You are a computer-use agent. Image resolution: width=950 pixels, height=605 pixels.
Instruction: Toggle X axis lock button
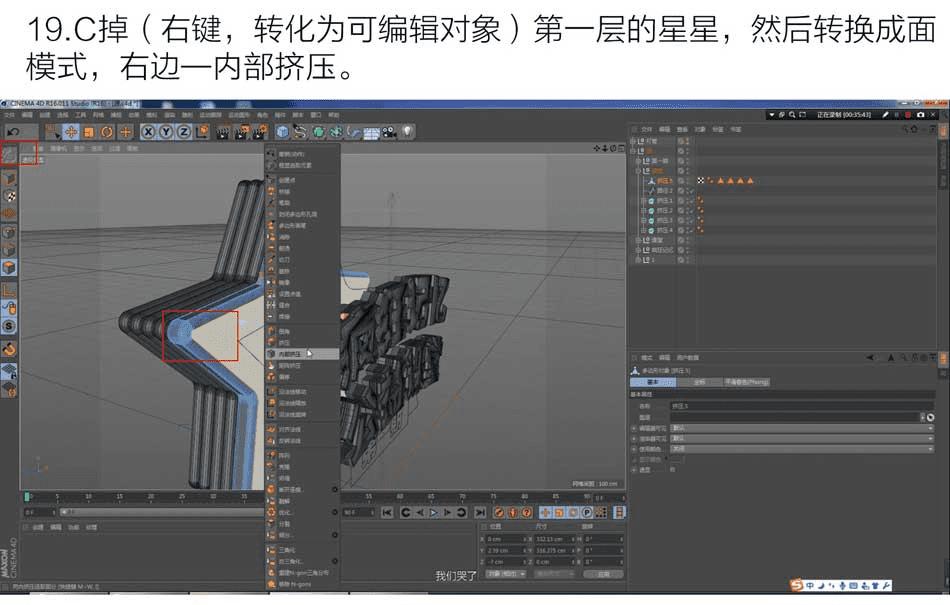(x=148, y=131)
